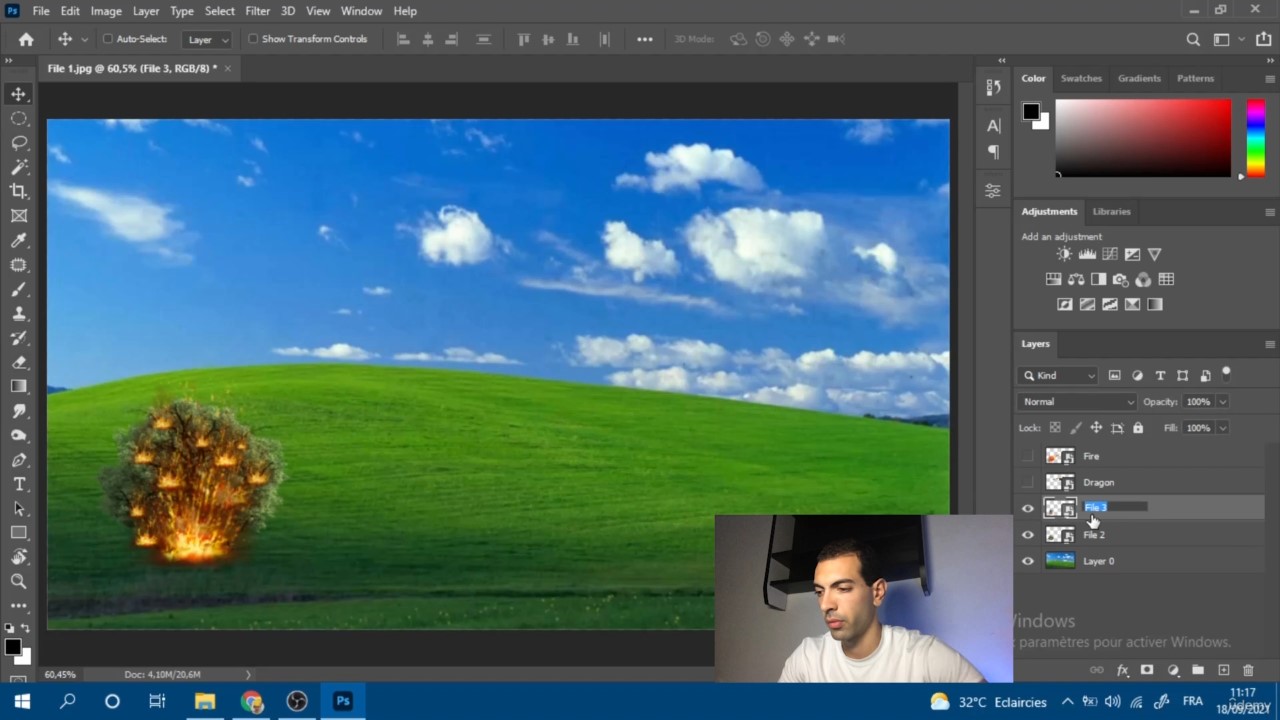The width and height of the screenshot is (1280, 720).
Task: Delete the selected layer with trash icon
Action: tap(1248, 670)
